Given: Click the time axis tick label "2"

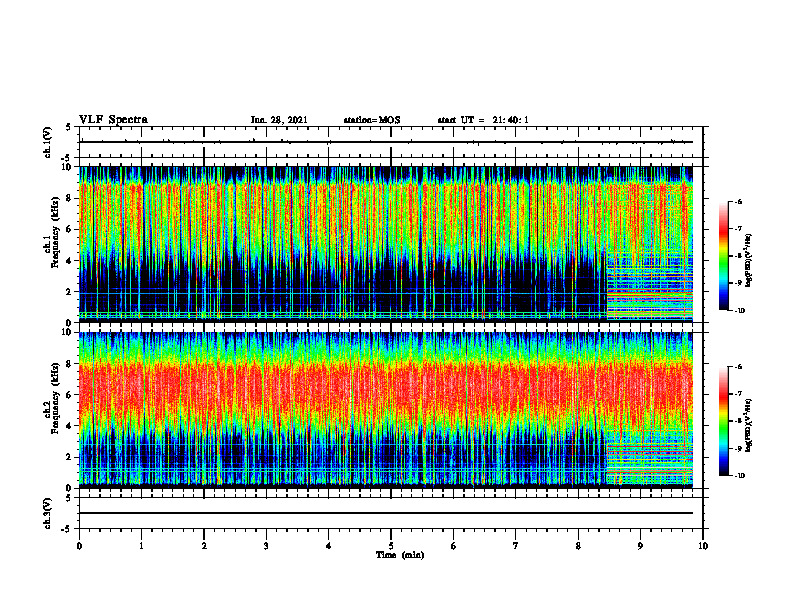Looking at the screenshot, I should tap(204, 546).
